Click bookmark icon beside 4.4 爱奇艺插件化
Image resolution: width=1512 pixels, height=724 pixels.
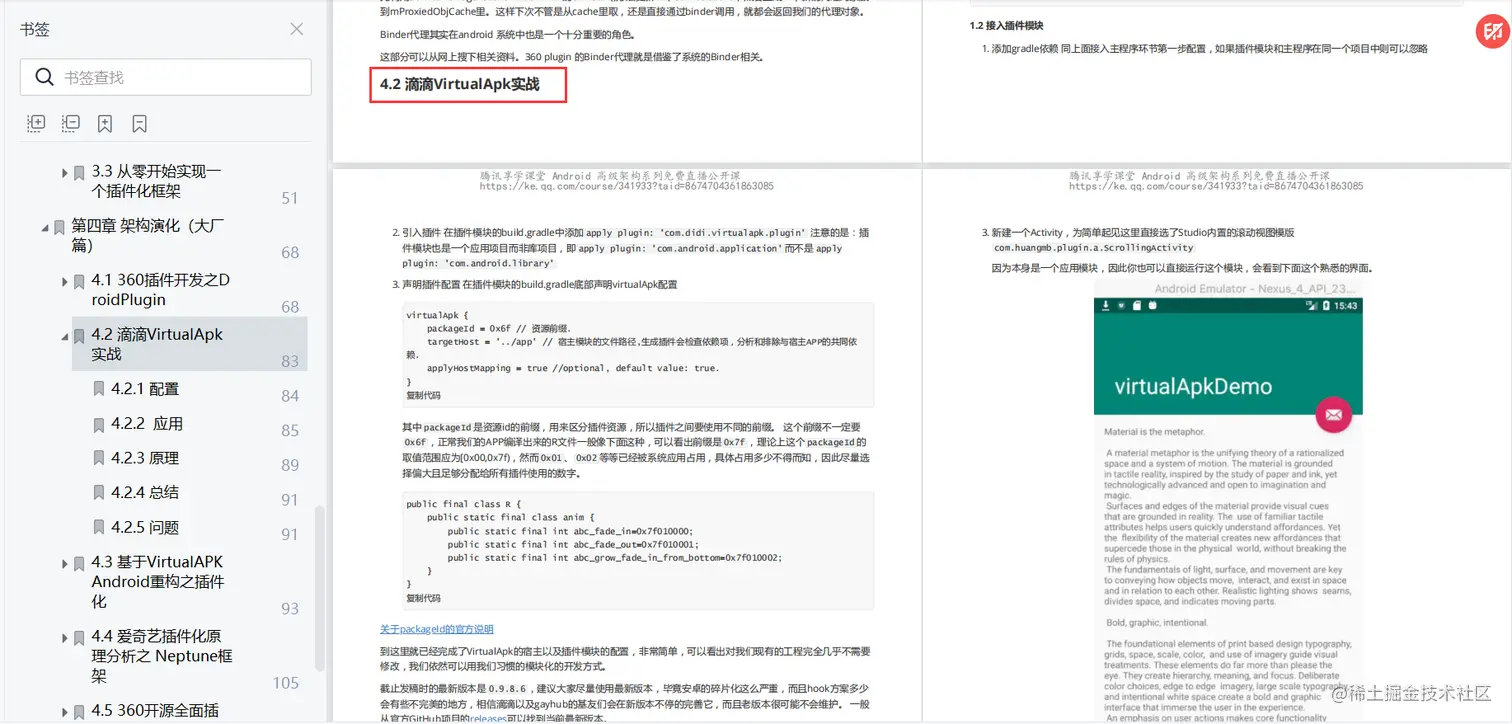tap(79, 638)
